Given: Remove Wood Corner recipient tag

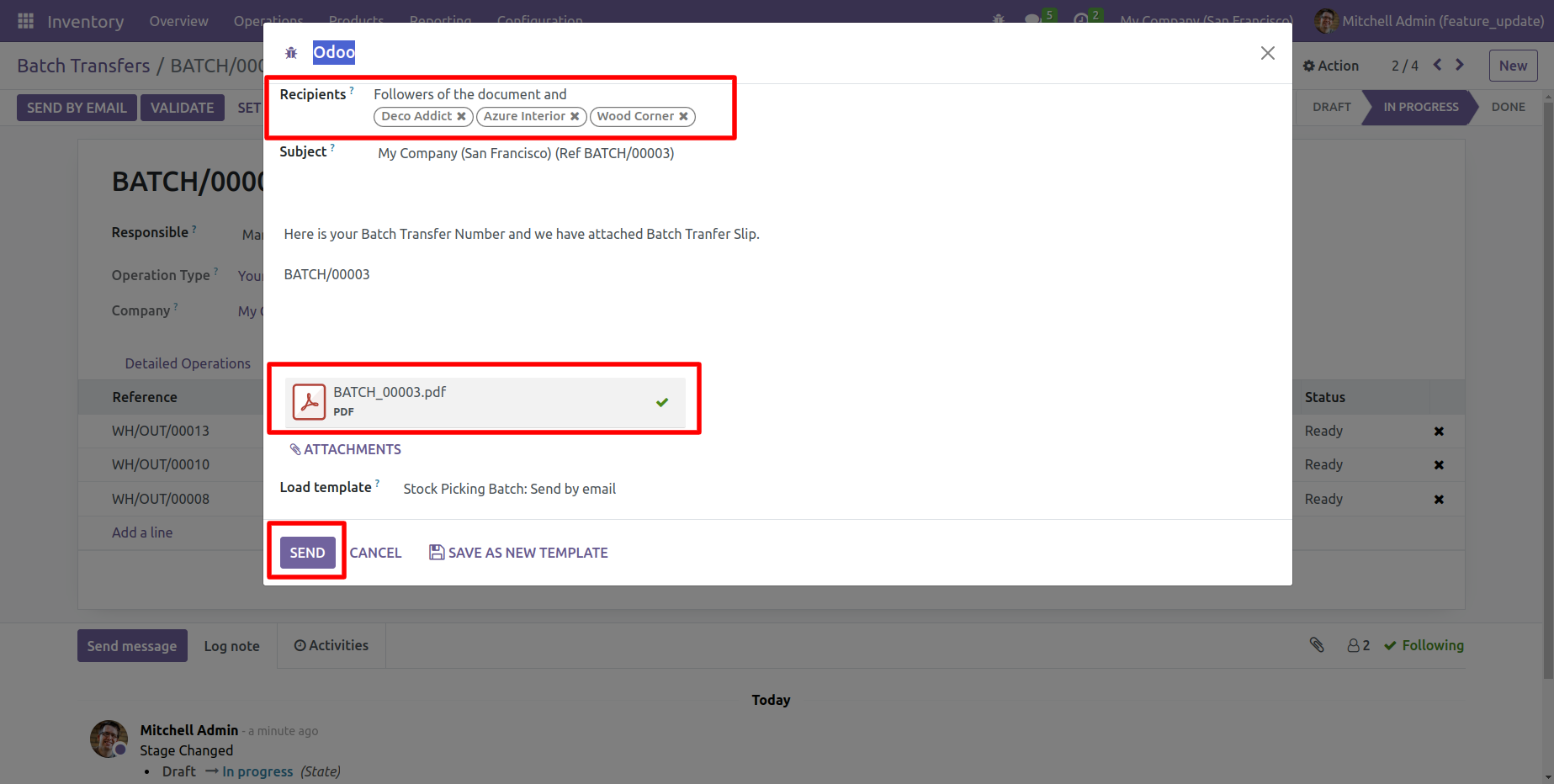Looking at the screenshot, I should coord(683,116).
